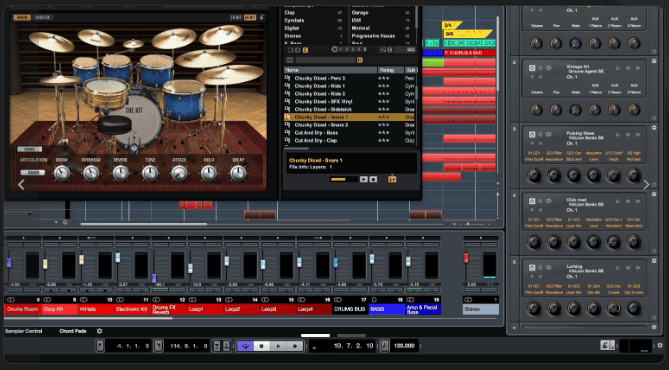The image size is (669, 370).
Task: Click the left locator icon in transport bar
Action: point(100,345)
